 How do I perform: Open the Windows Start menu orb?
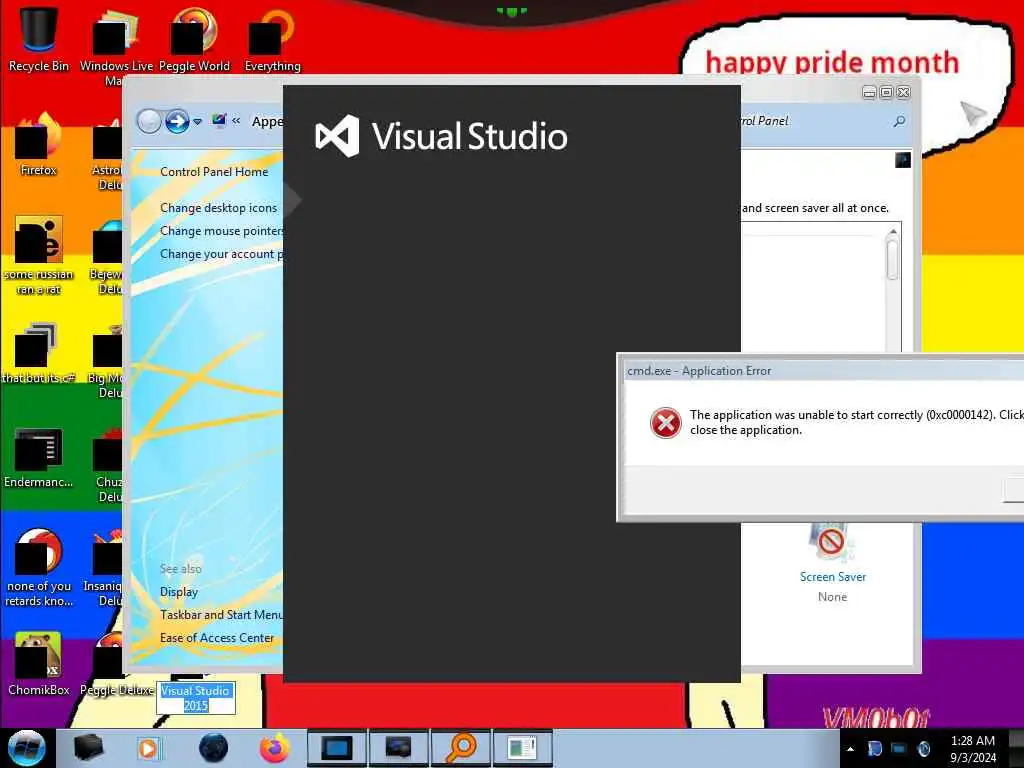[x=27, y=748]
